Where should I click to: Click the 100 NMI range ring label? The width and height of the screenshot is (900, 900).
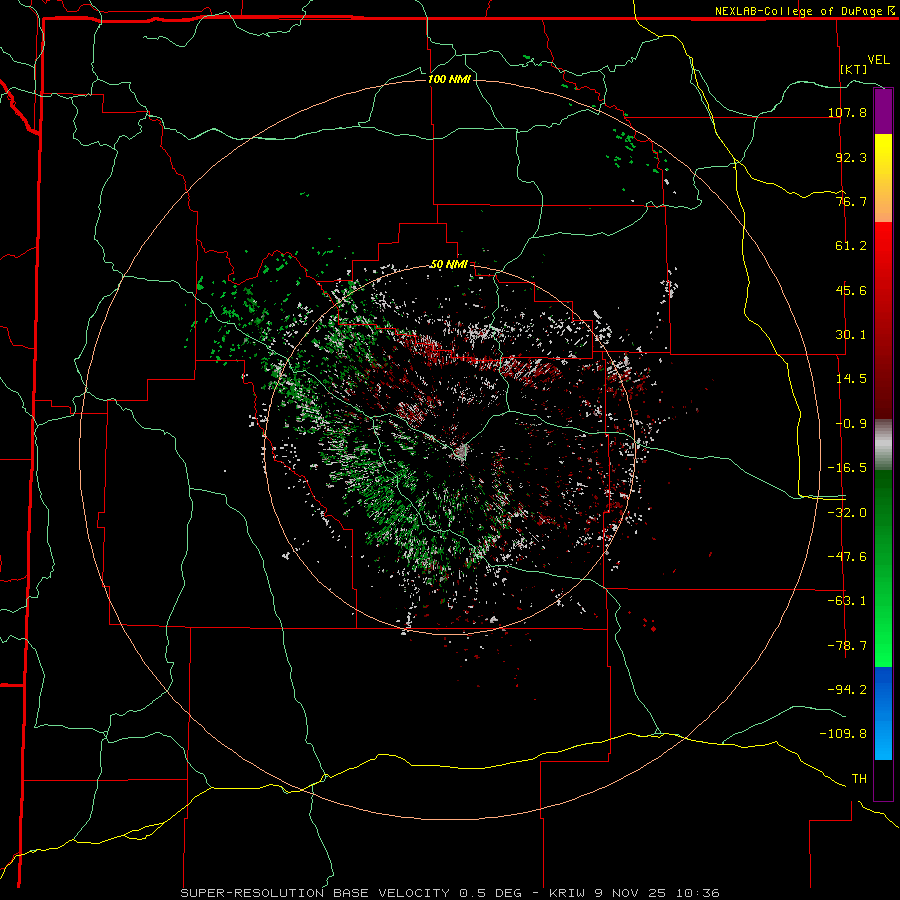point(449,79)
